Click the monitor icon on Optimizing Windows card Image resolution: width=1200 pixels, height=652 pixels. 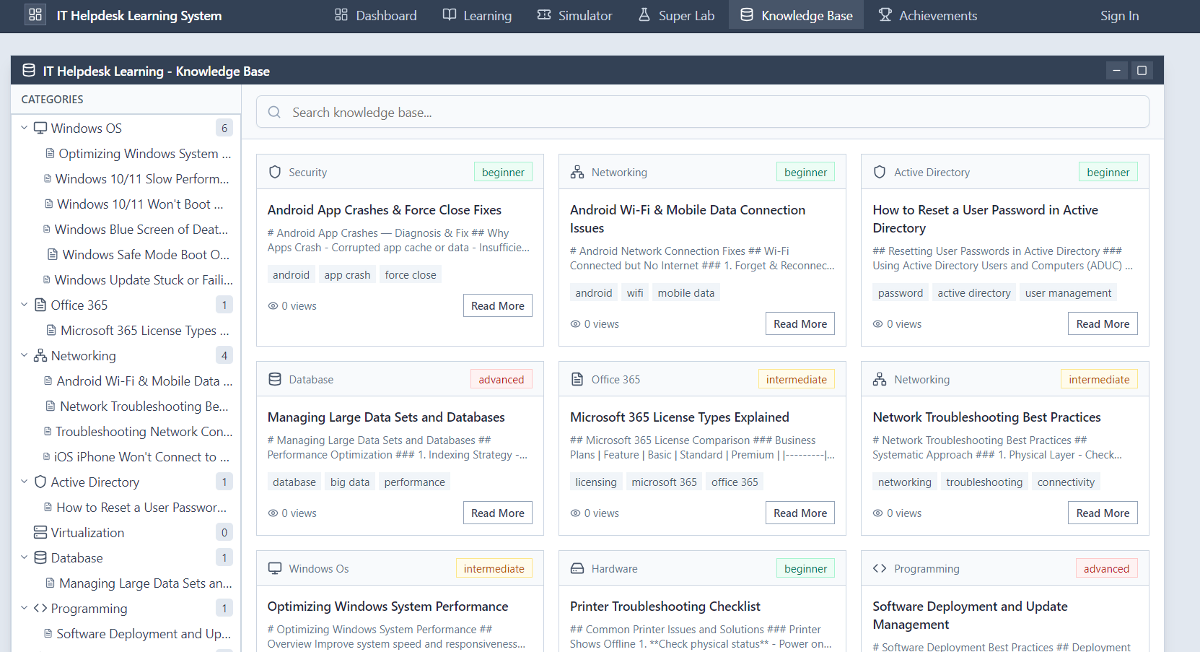[x=275, y=568]
